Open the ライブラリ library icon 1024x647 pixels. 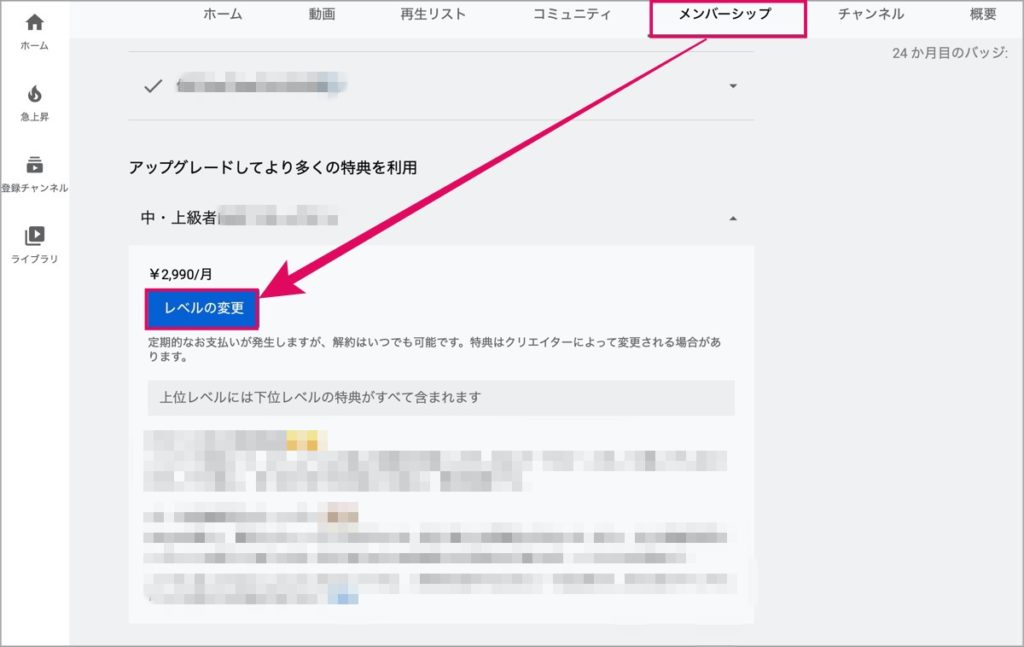[x=34, y=235]
